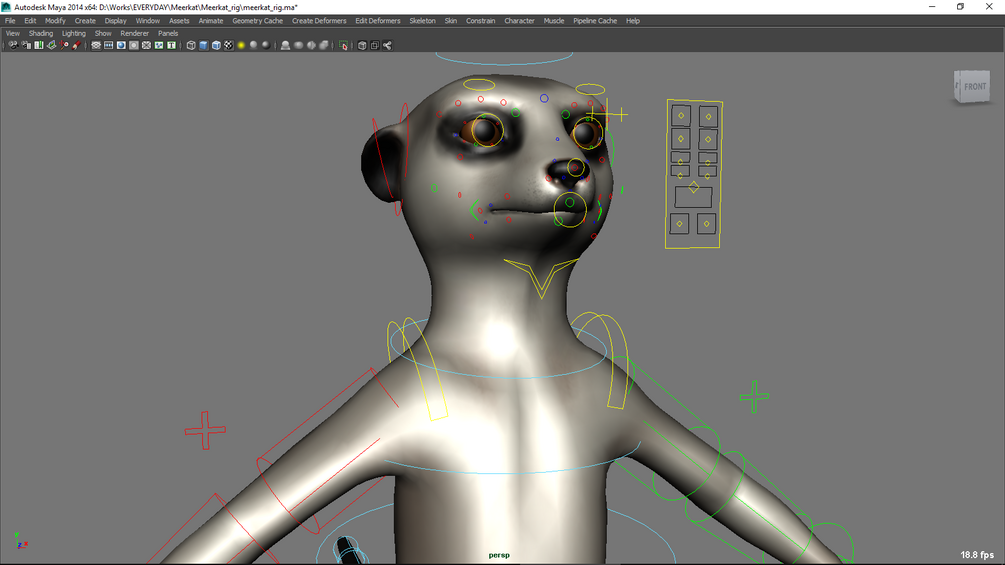Expand the Shading panel menu
This screenshot has width=1005, height=565.
pyautogui.click(x=40, y=33)
